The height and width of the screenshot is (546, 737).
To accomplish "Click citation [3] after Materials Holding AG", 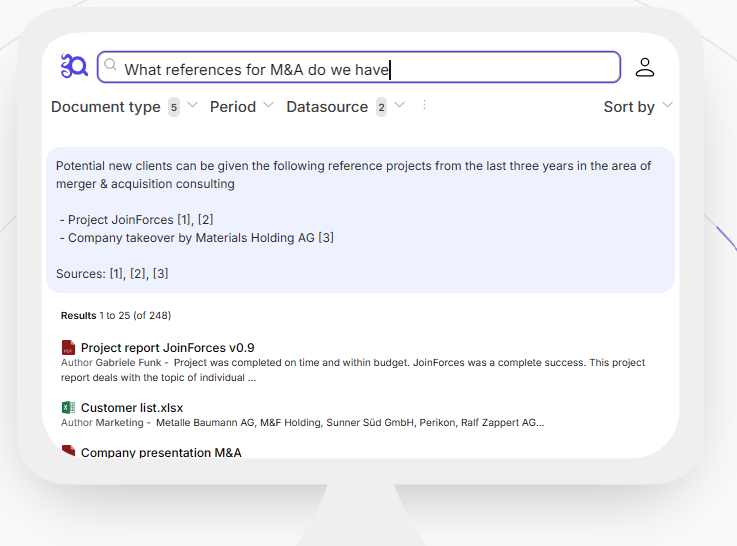I will pos(326,237).
